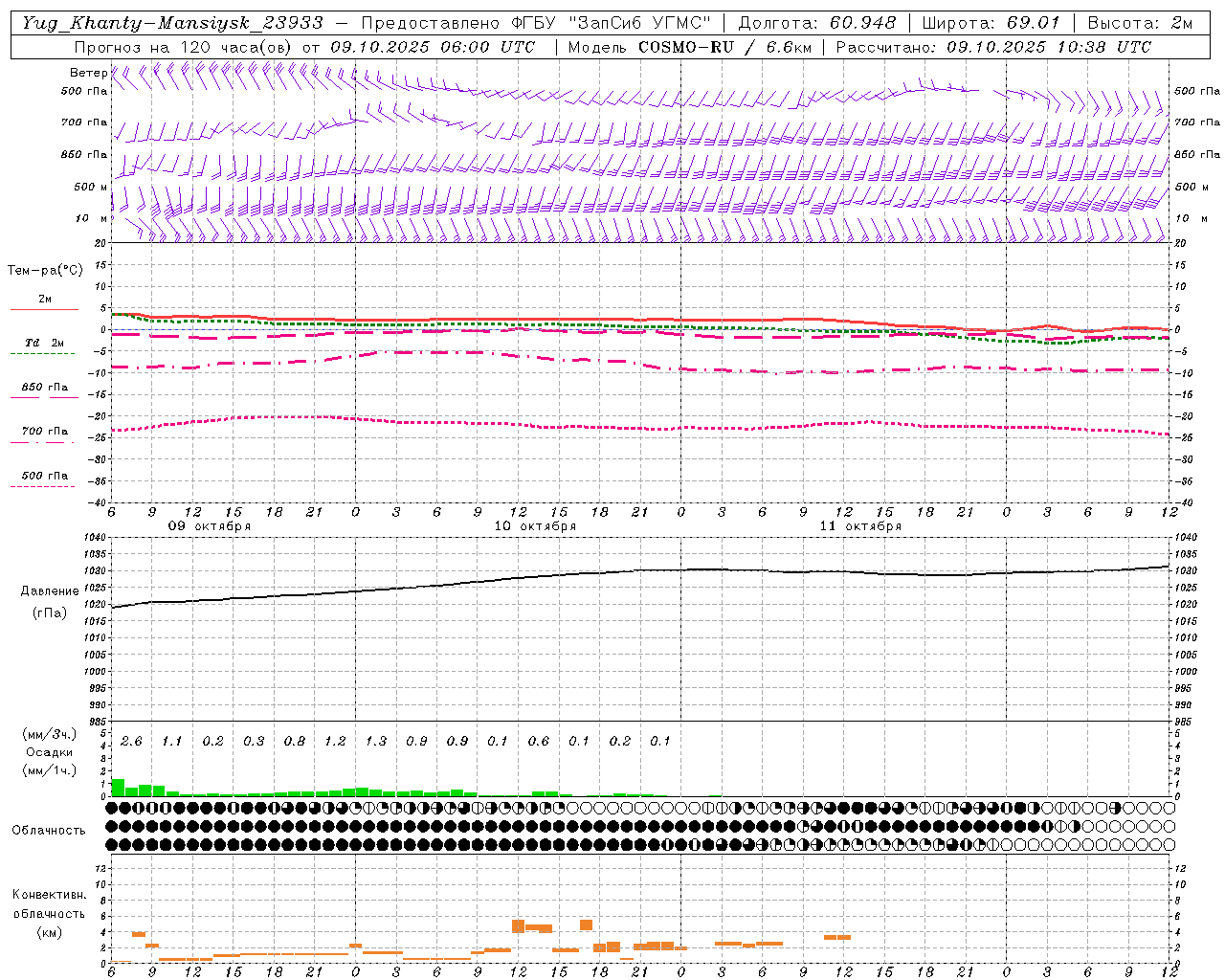The height and width of the screenshot is (980, 1225).
Task: Click the Давление pressure panel label
Action: (50, 591)
